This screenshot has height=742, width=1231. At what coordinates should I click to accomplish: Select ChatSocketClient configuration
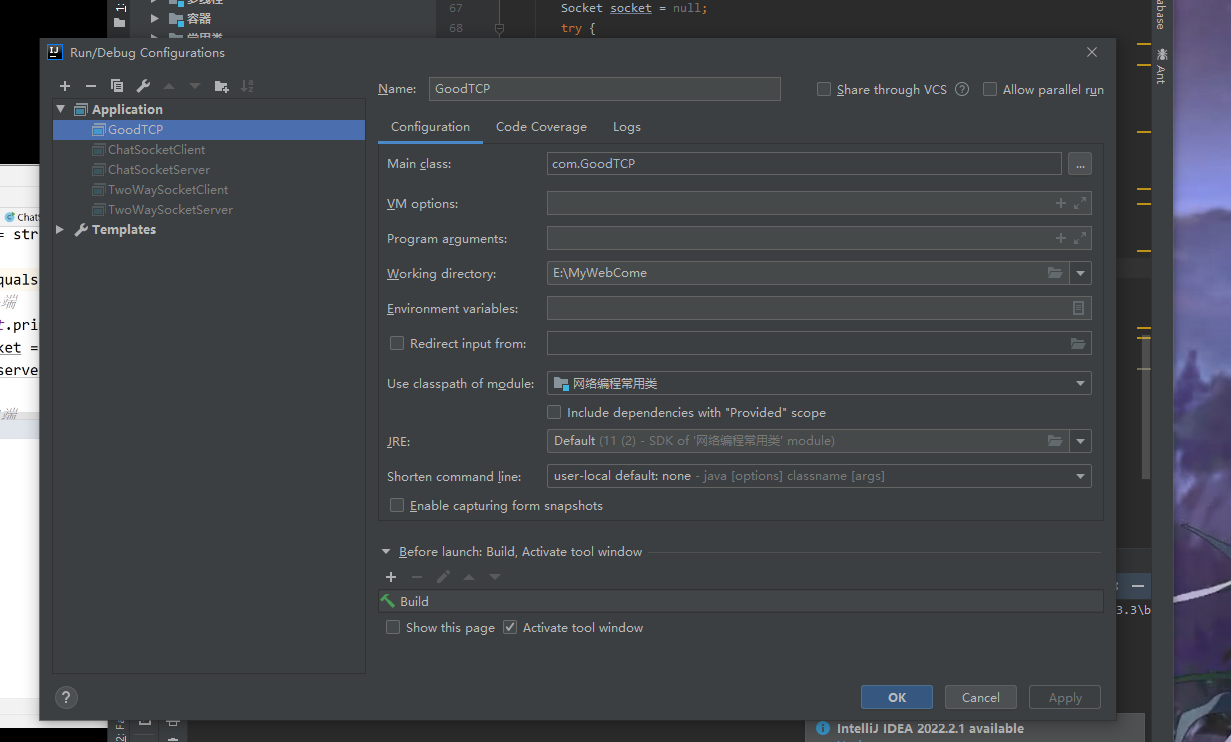click(x=209, y=149)
